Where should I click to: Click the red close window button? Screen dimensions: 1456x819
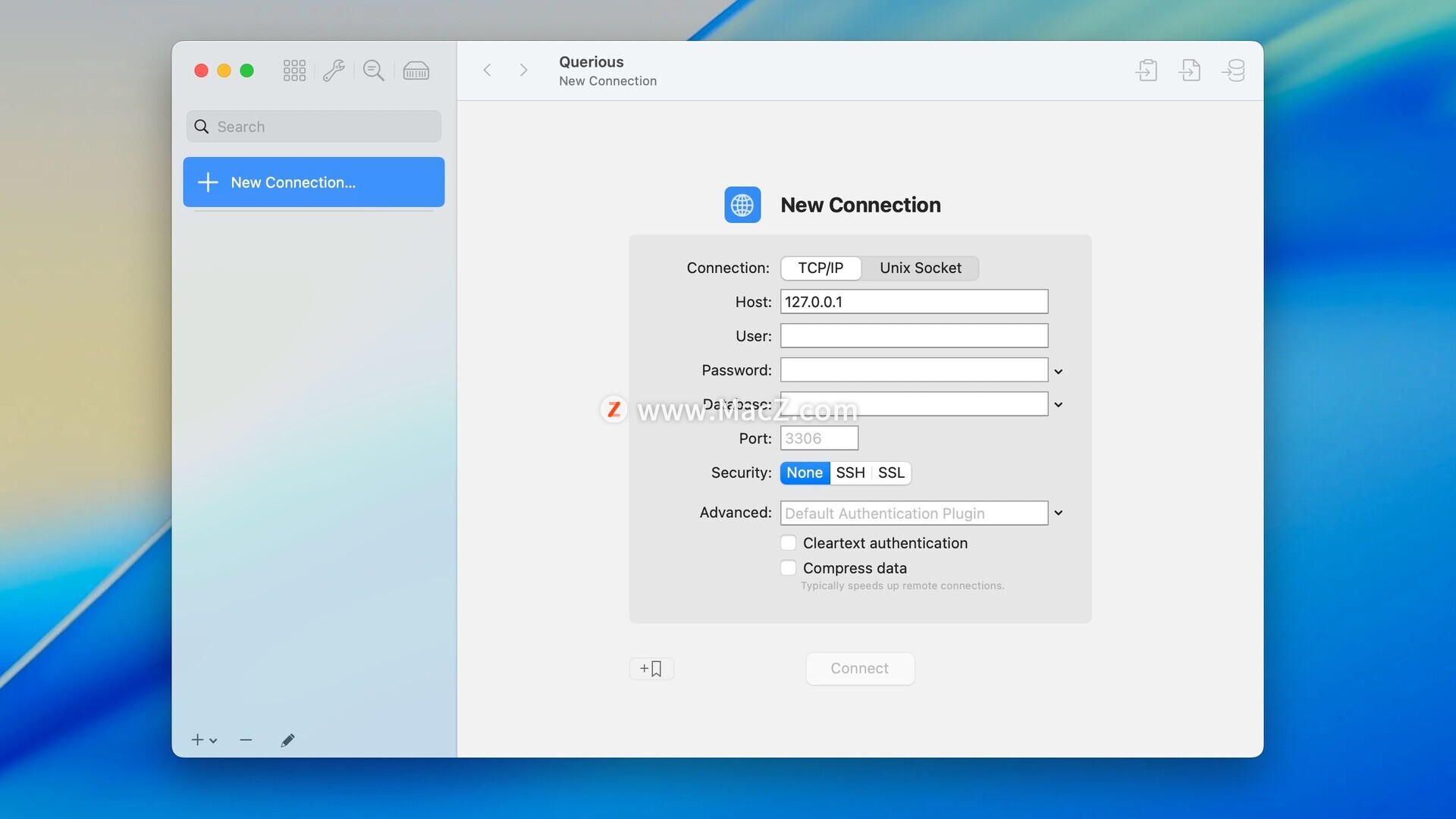point(201,71)
